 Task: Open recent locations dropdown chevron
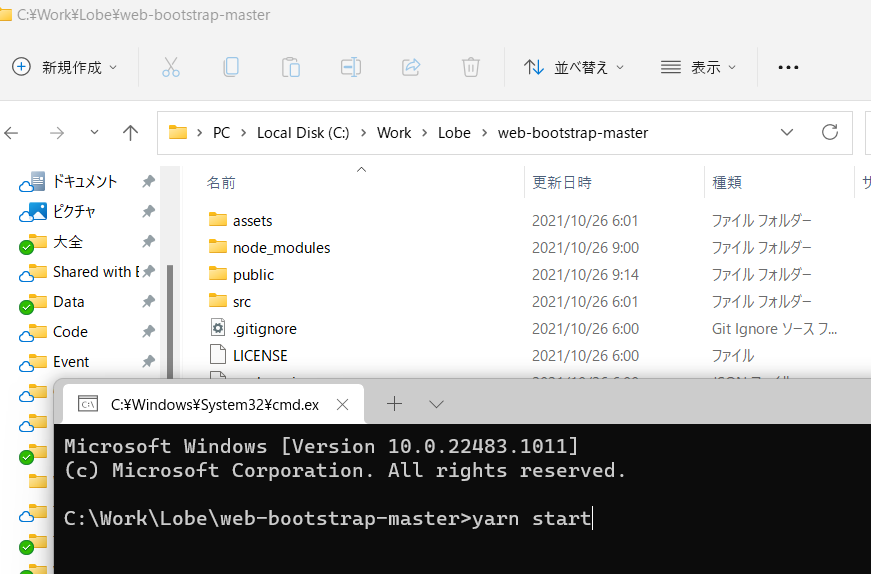94,132
